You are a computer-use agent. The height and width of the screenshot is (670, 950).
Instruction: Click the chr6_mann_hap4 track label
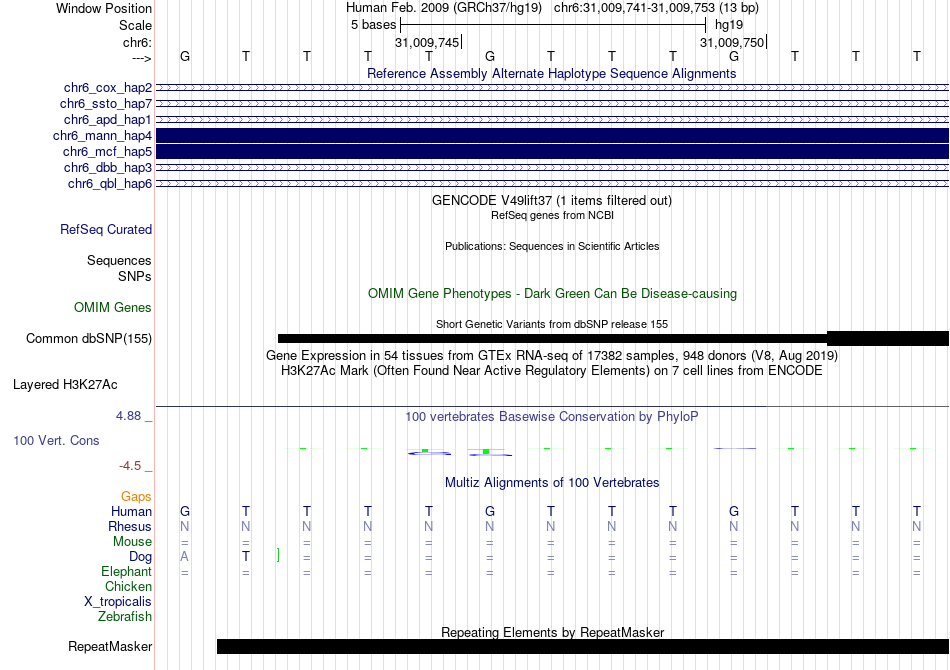[102, 136]
